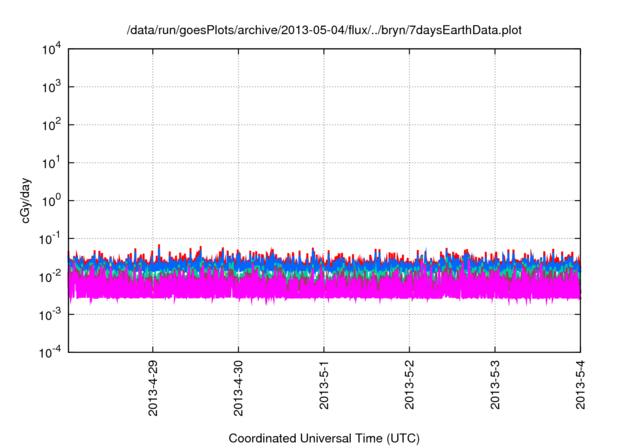Click the 2013-5-2 date tick label
This screenshot has height=448, width=640.
pos(409,385)
